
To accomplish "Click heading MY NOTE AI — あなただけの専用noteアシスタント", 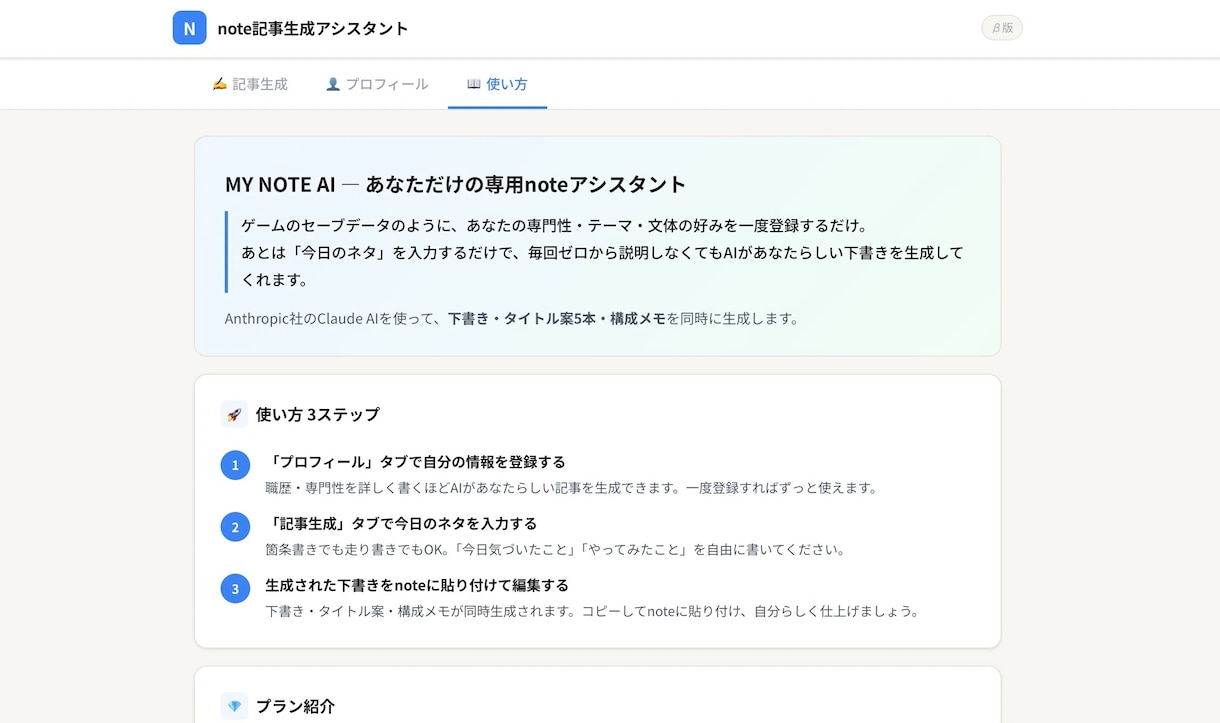I will [x=455, y=184].
